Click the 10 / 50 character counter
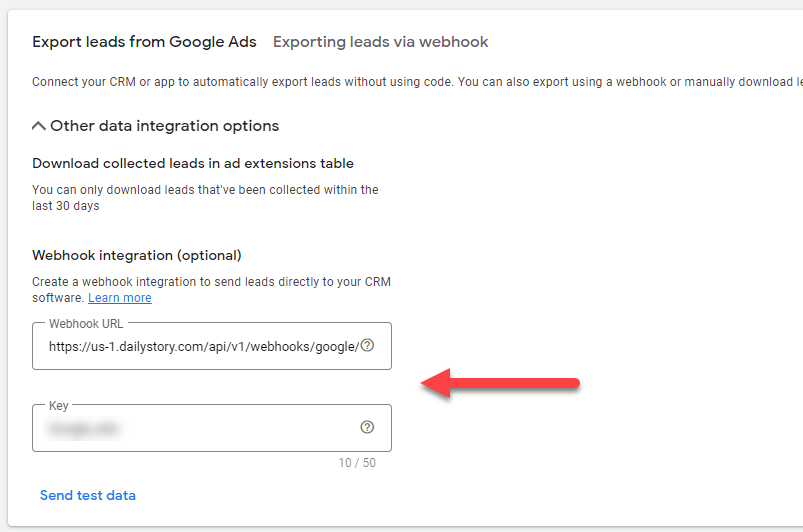 click(357, 463)
